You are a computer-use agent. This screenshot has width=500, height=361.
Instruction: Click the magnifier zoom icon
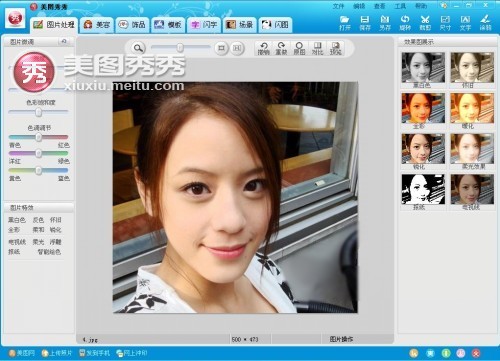coord(138,48)
